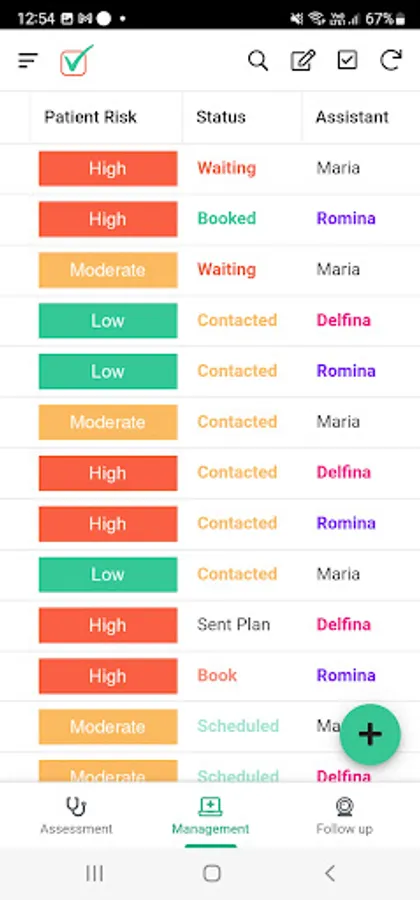Tap the Sent Plan status cell

[234, 624]
